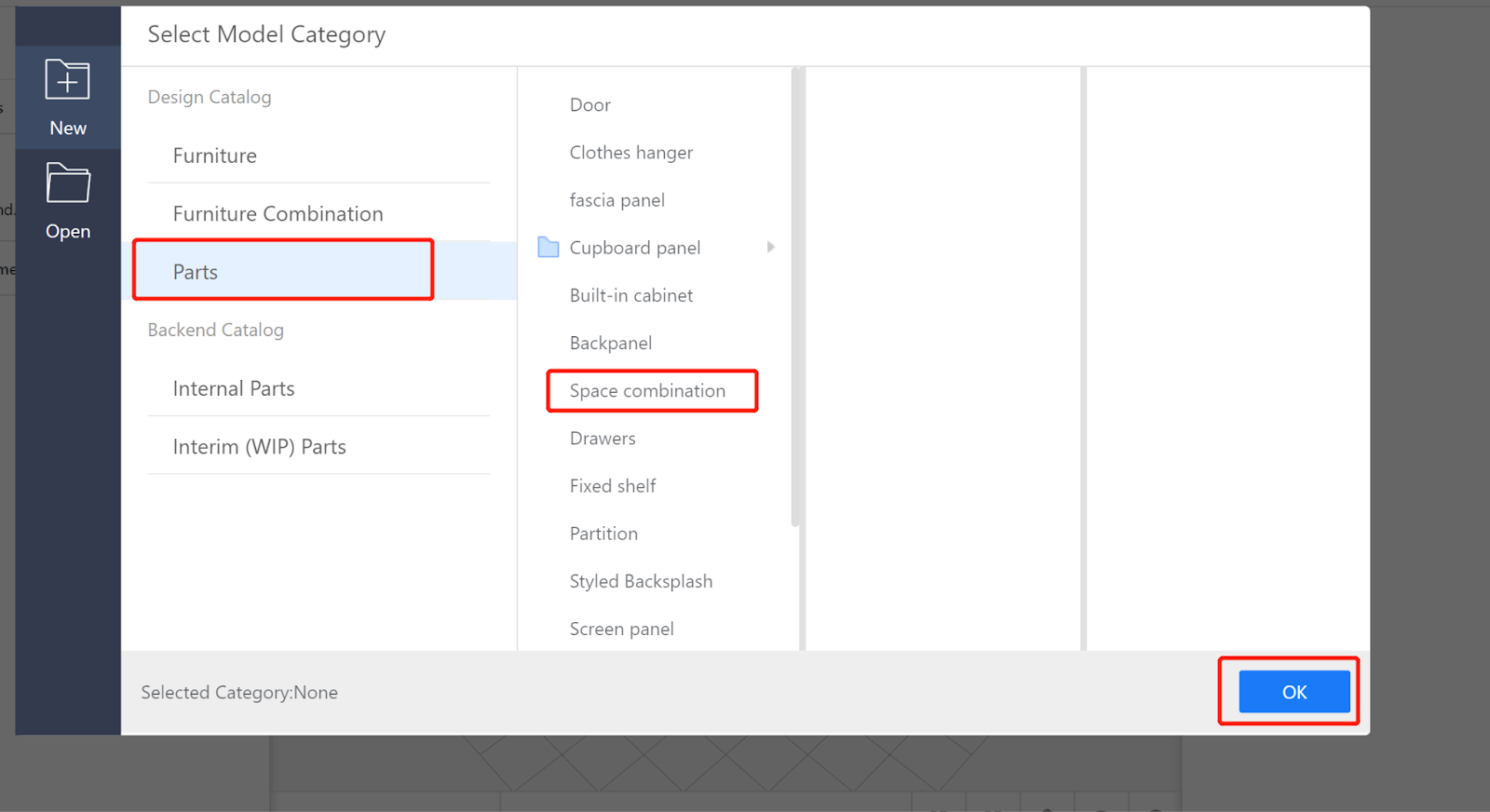
Task: Choose Screen panel subcategory
Action: pyautogui.click(x=621, y=629)
